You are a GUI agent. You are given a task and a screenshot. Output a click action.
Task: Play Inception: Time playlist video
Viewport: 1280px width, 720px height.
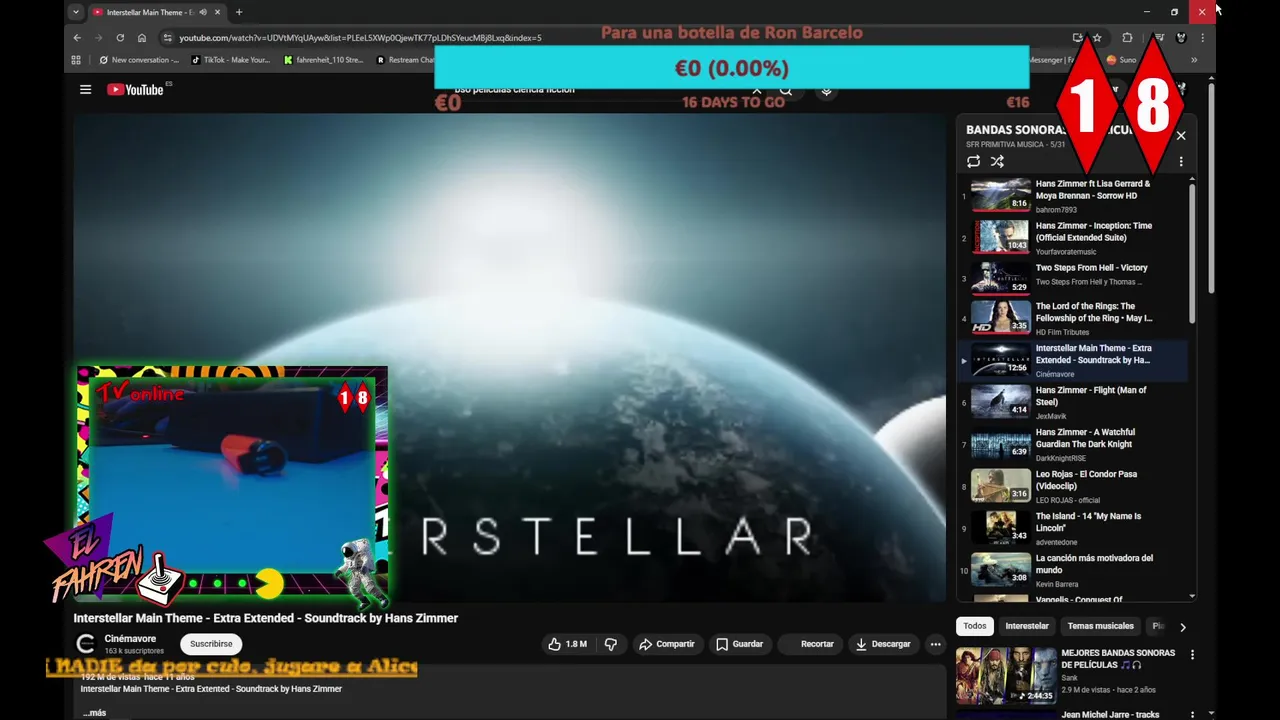(x=1072, y=238)
